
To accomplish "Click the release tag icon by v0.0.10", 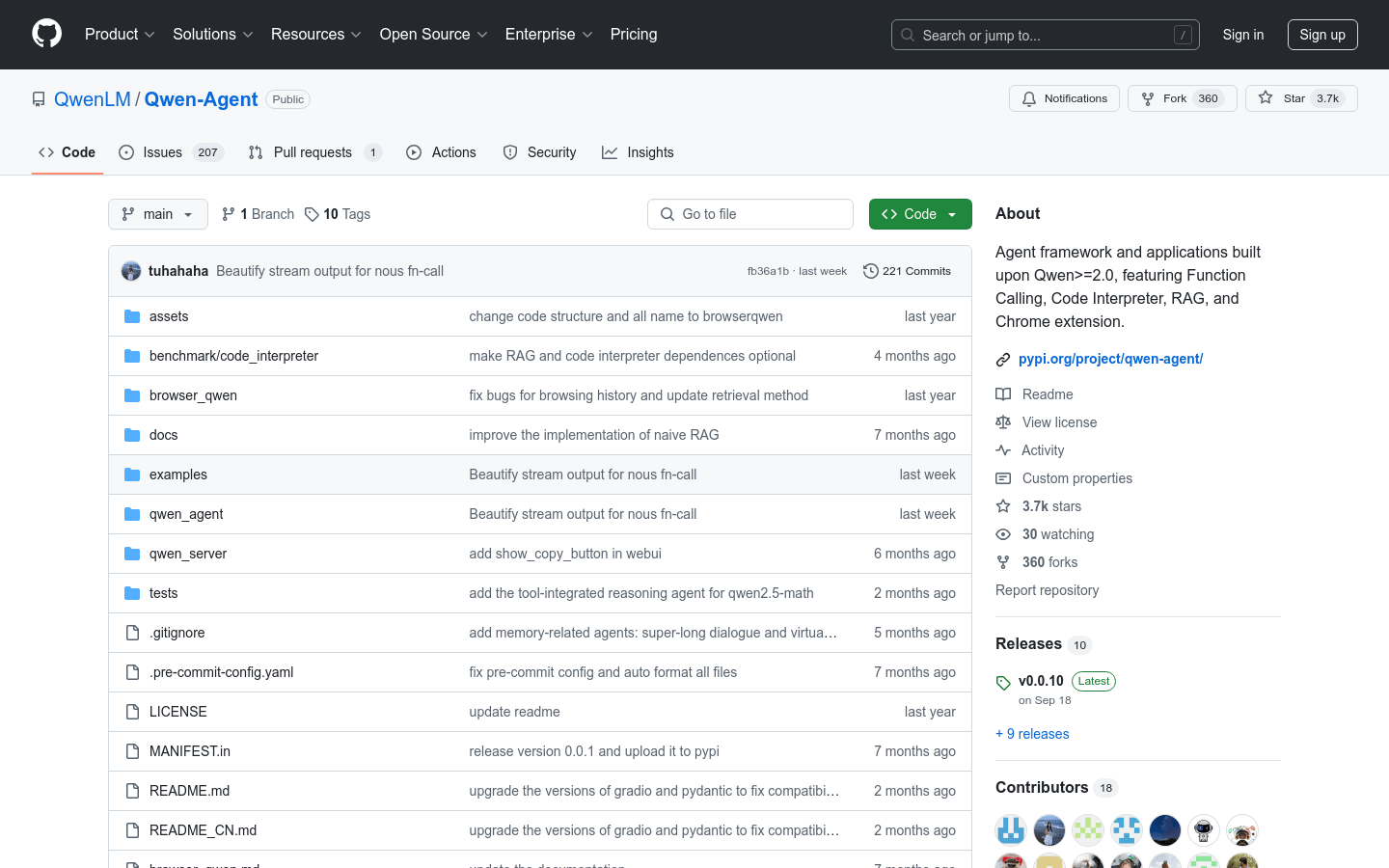I will tap(1003, 683).
